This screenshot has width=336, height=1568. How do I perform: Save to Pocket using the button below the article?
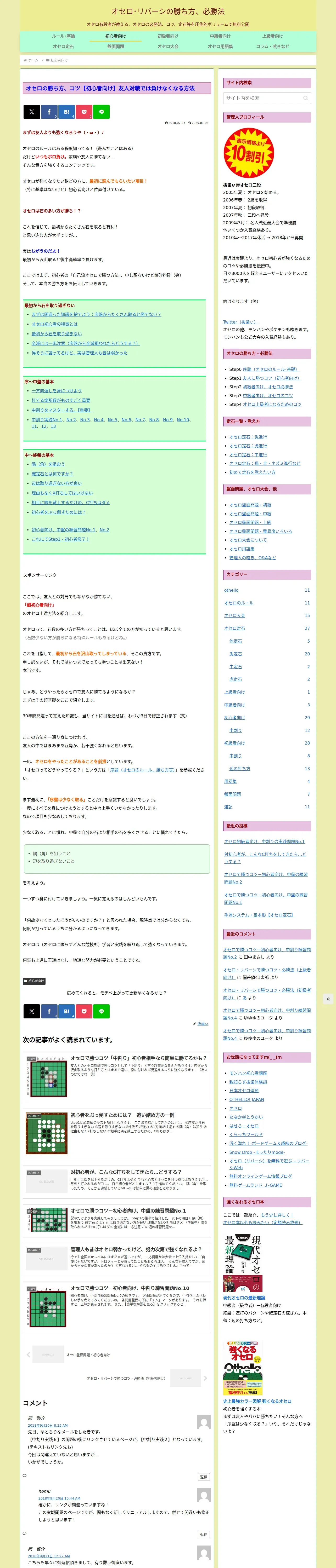click(84, 1011)
